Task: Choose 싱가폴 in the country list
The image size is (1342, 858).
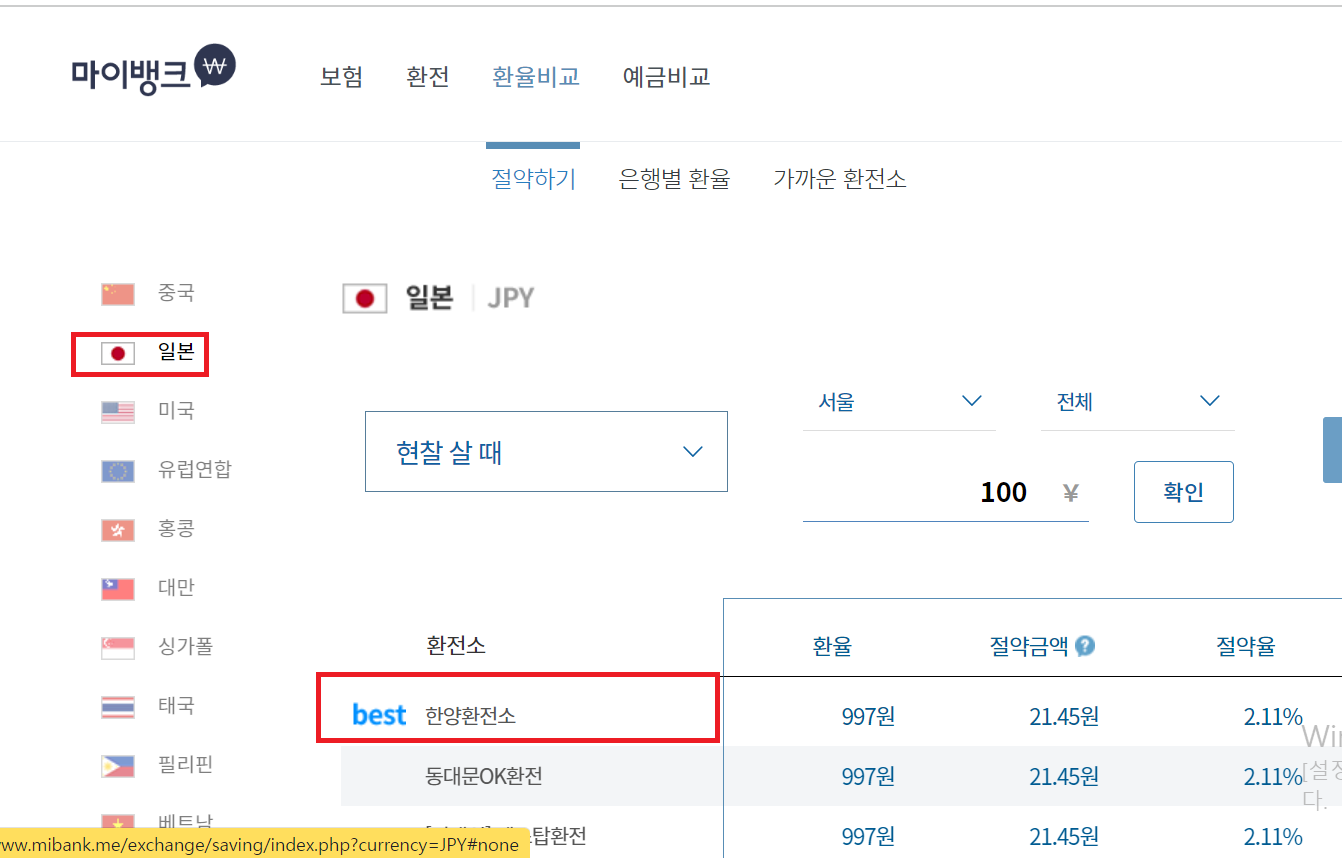Action: tap(186, 647)
